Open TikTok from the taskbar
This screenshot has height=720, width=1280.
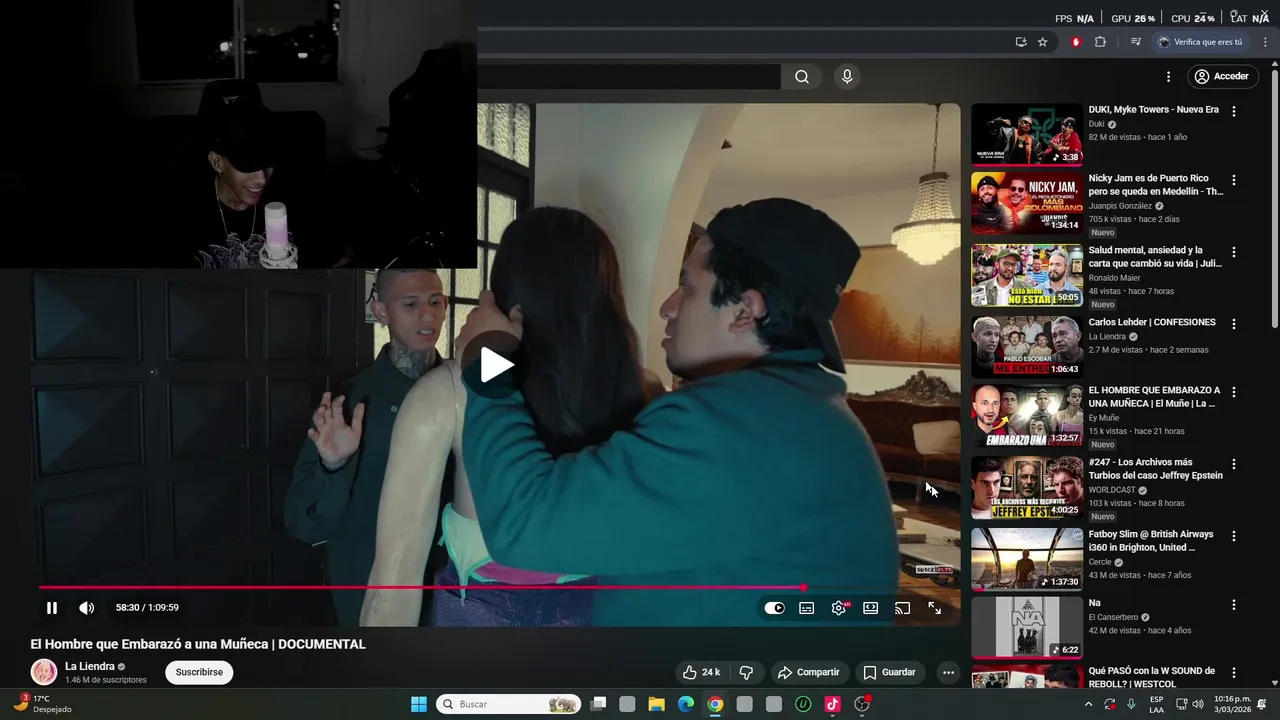[x=832, y=704]
